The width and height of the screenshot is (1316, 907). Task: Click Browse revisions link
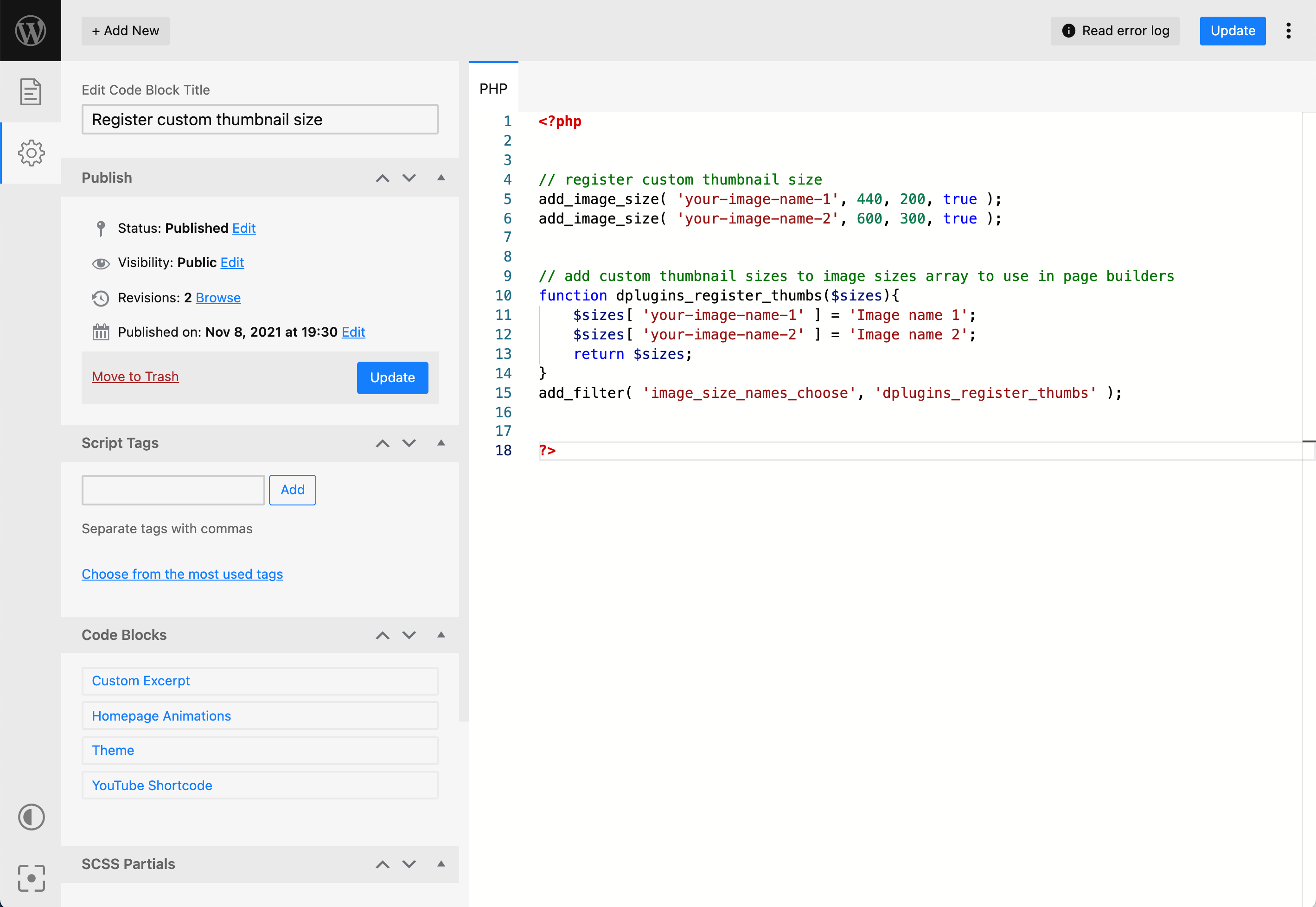tap(218, 297)
